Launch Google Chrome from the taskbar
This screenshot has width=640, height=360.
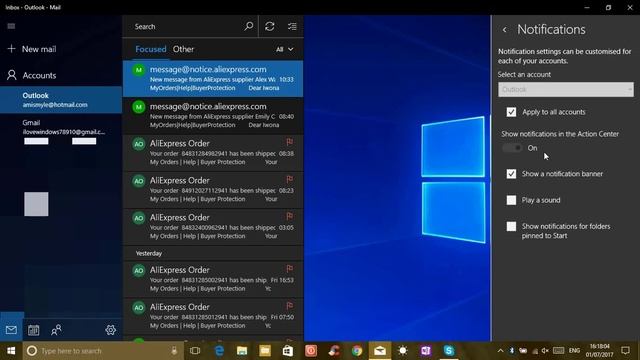(357, 351)
